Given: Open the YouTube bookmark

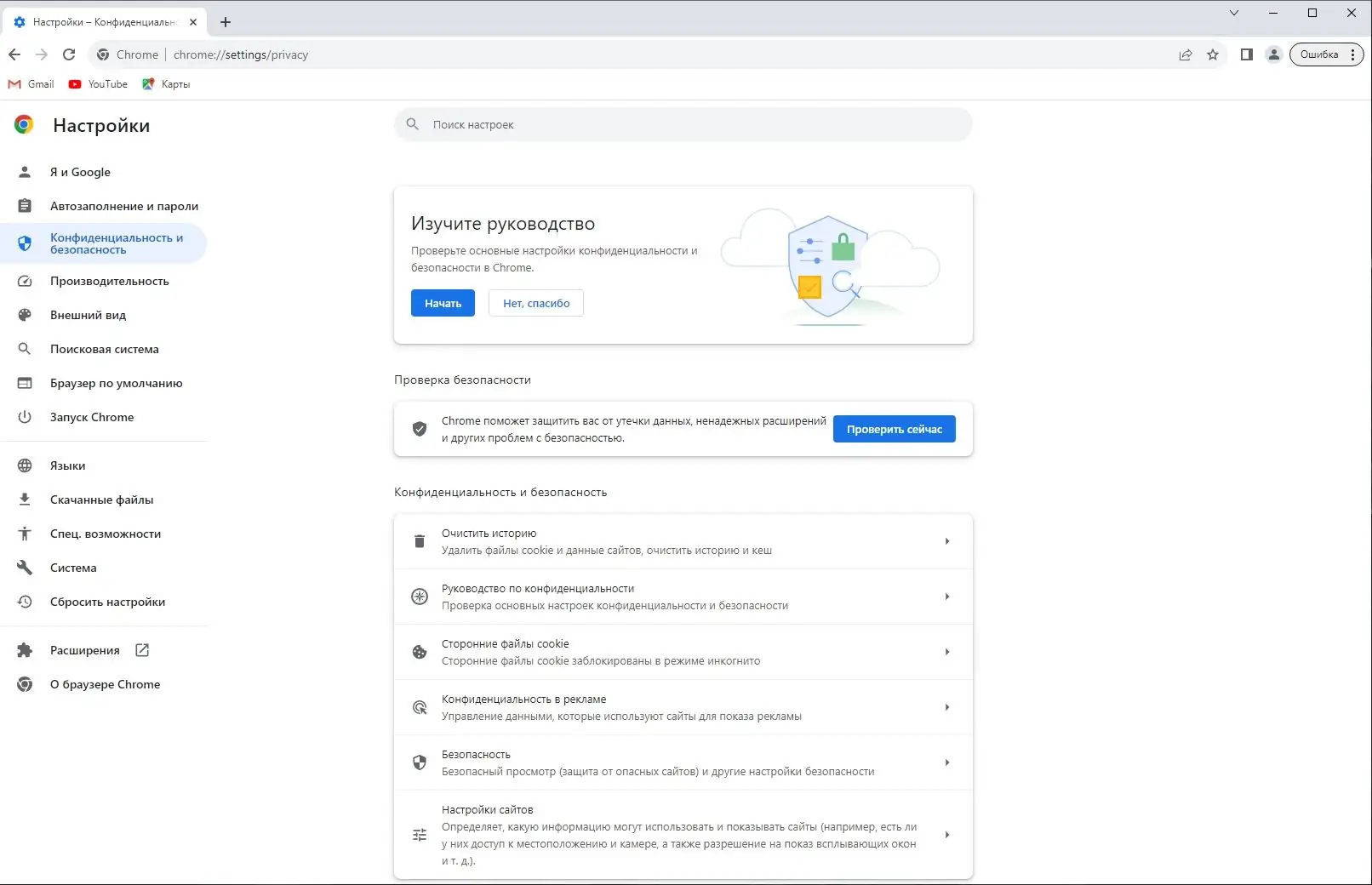Looking at the screenshot, I should (97, 83).
